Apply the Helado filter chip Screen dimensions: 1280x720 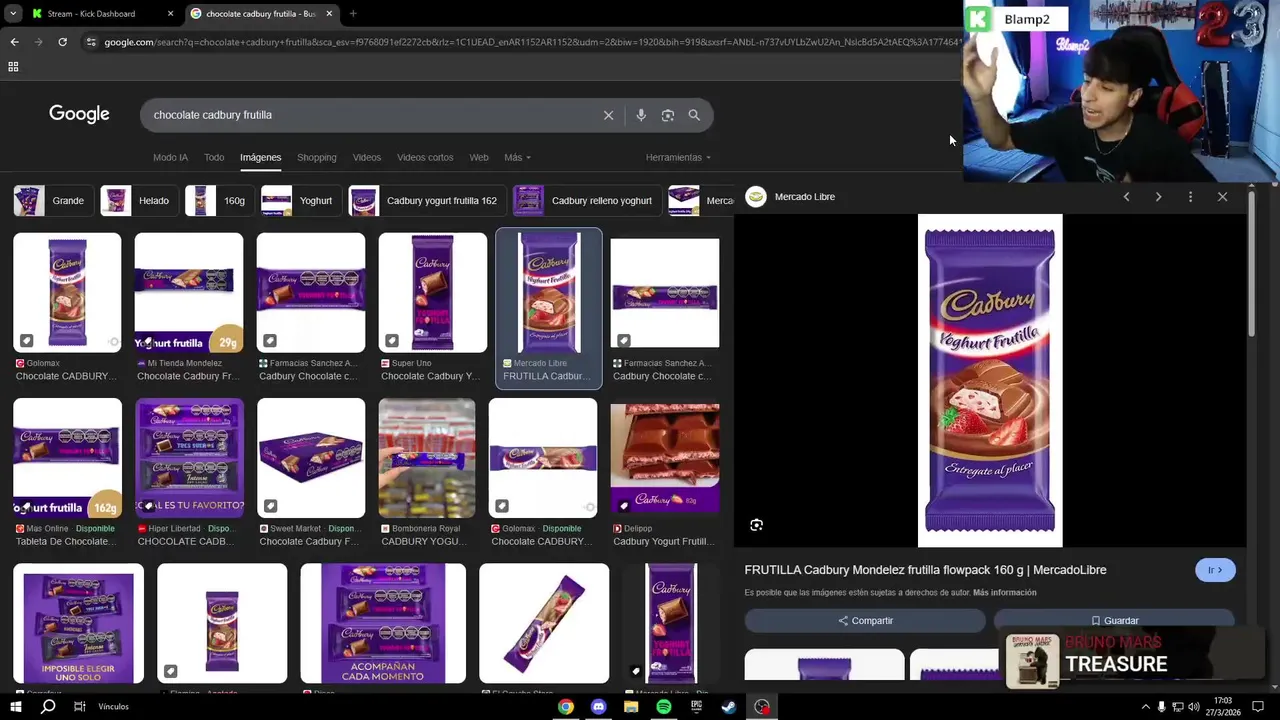click(139, 200)
